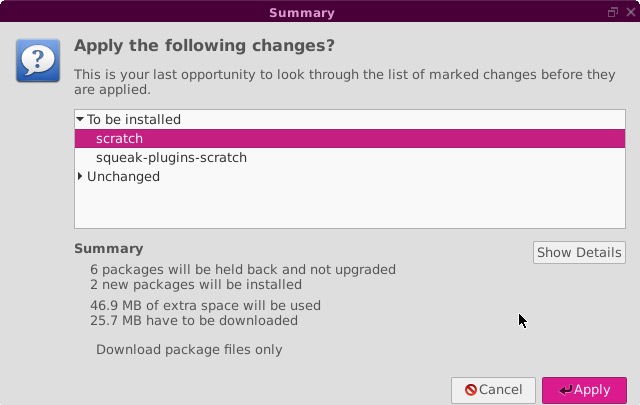Click the enter arrow icon on Apply

(x=566, y=390)
